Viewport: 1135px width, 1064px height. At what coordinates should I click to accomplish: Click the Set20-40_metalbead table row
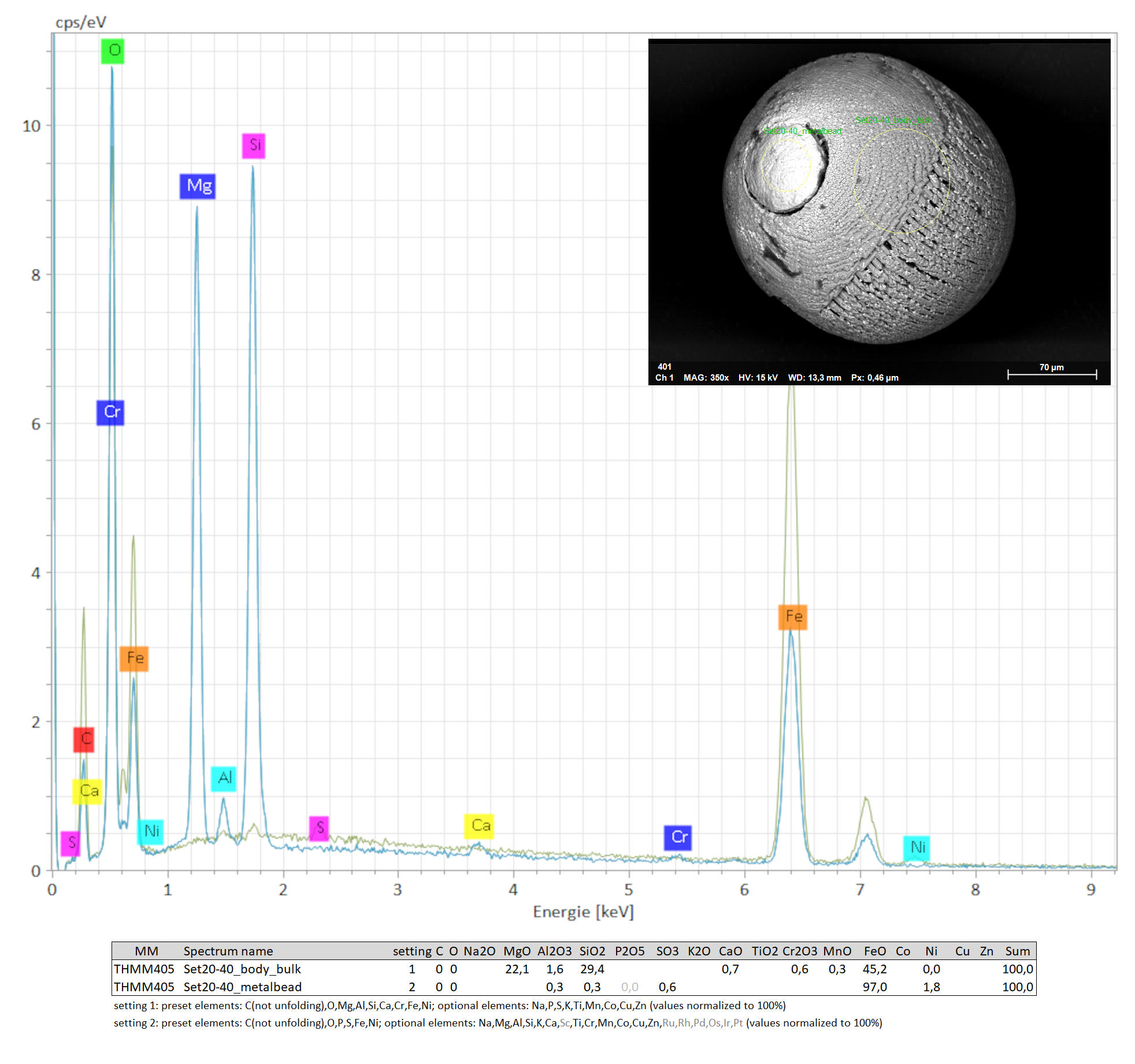coord(242,987)
